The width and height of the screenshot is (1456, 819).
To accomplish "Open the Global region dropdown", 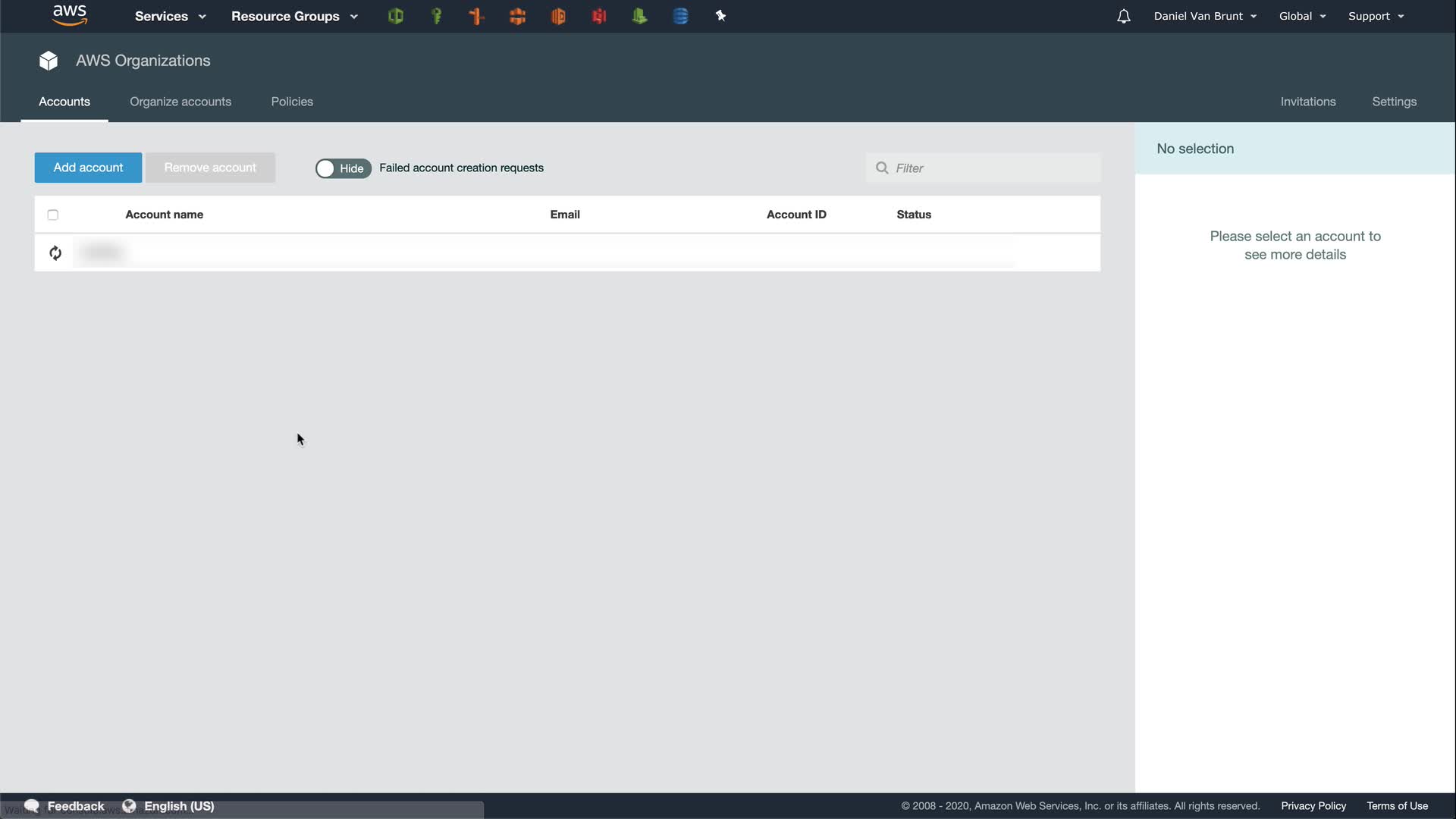I will 1302,16.
